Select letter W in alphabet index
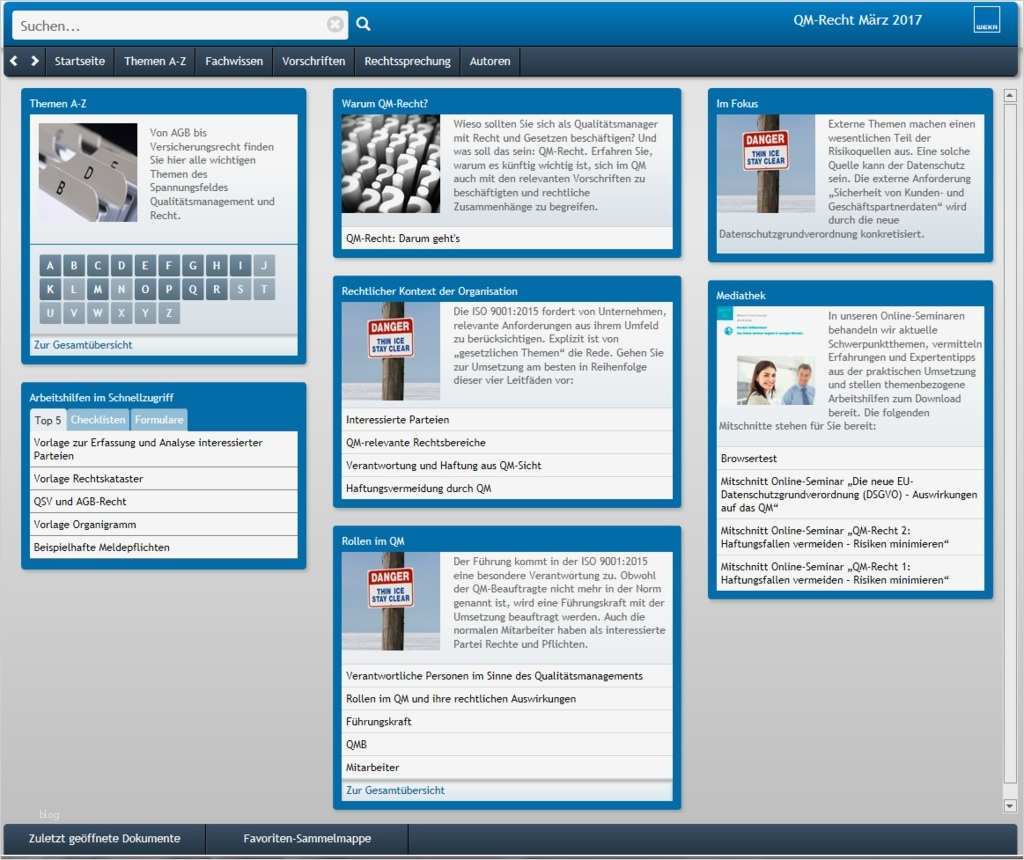The width and height of the screenshot is (1024, 860). (98, 313)
